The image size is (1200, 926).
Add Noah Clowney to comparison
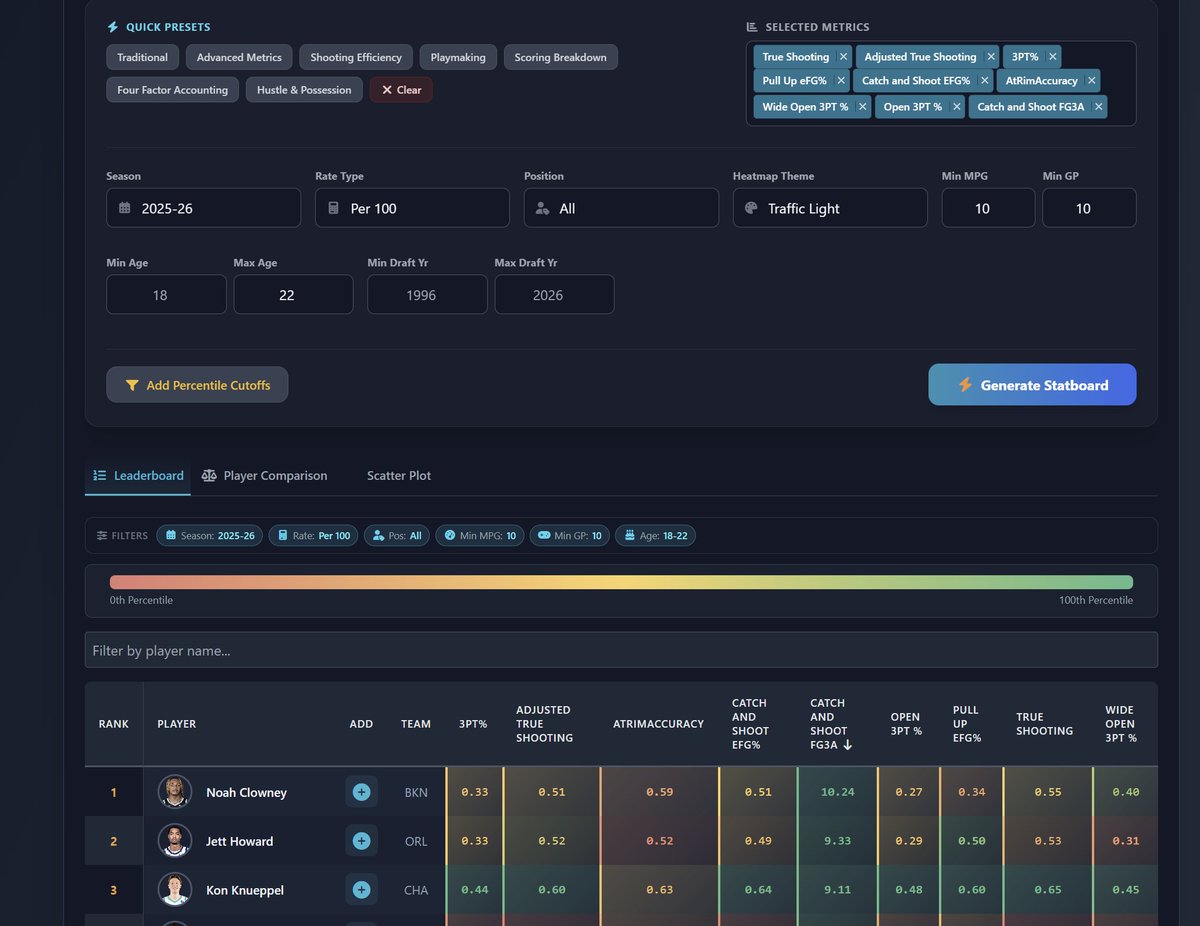(x=361, y=792)
